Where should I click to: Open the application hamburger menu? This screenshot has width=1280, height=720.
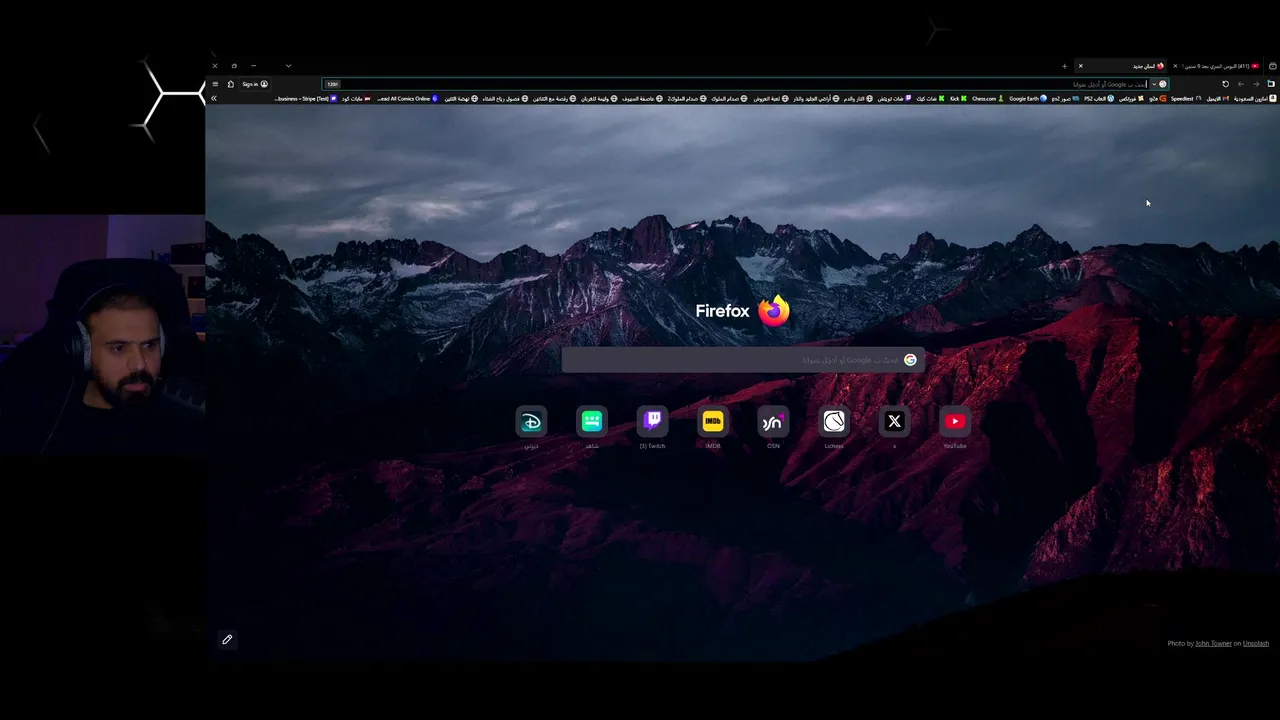click(215, 84)
